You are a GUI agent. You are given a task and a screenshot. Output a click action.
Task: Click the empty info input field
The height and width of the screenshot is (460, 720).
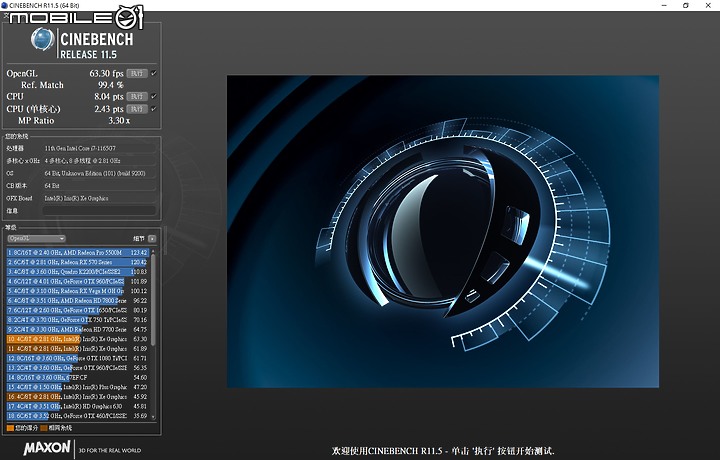pyautogui.click(x=99, y=211)
